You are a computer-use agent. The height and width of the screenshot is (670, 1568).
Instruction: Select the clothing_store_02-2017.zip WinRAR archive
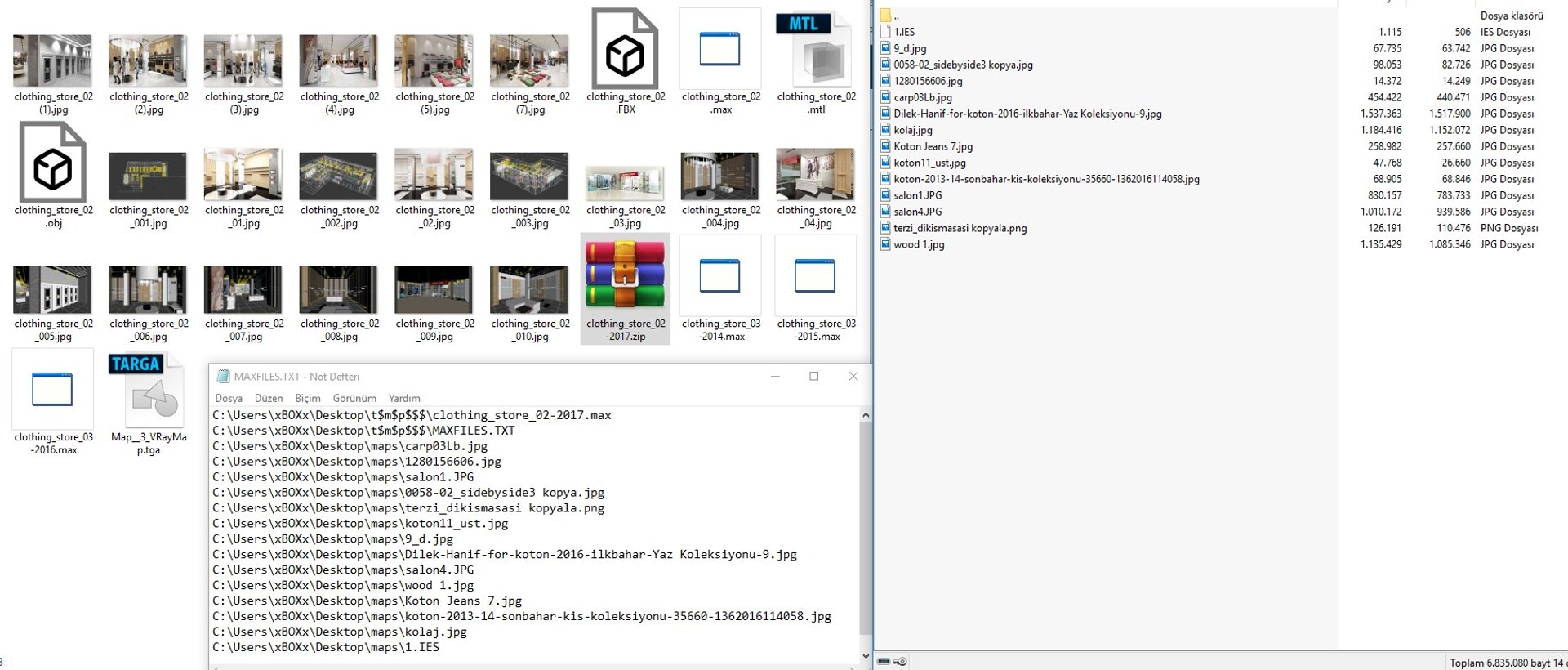(x=625, y=288)
